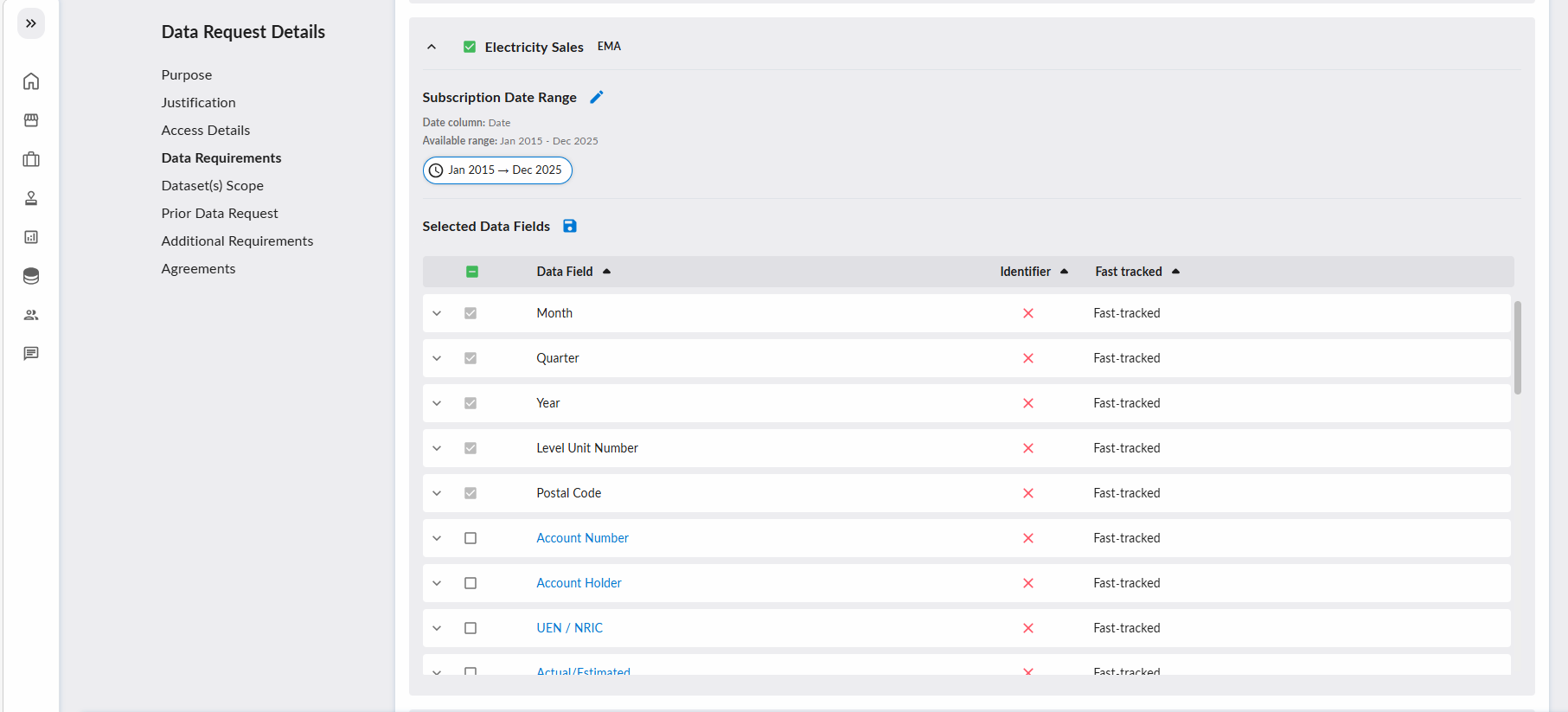Open the UEN / NRIC field link

click(x=569, y=628)
